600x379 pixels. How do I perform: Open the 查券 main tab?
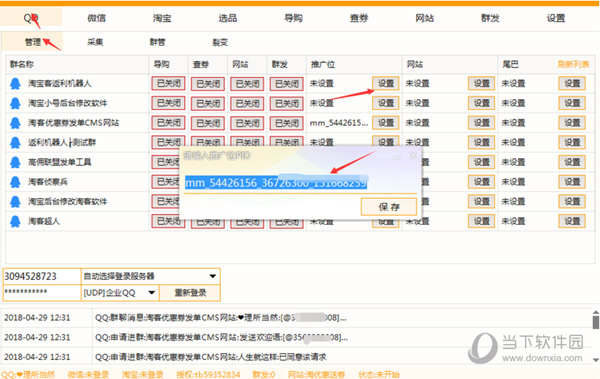[x=359, y=18]
